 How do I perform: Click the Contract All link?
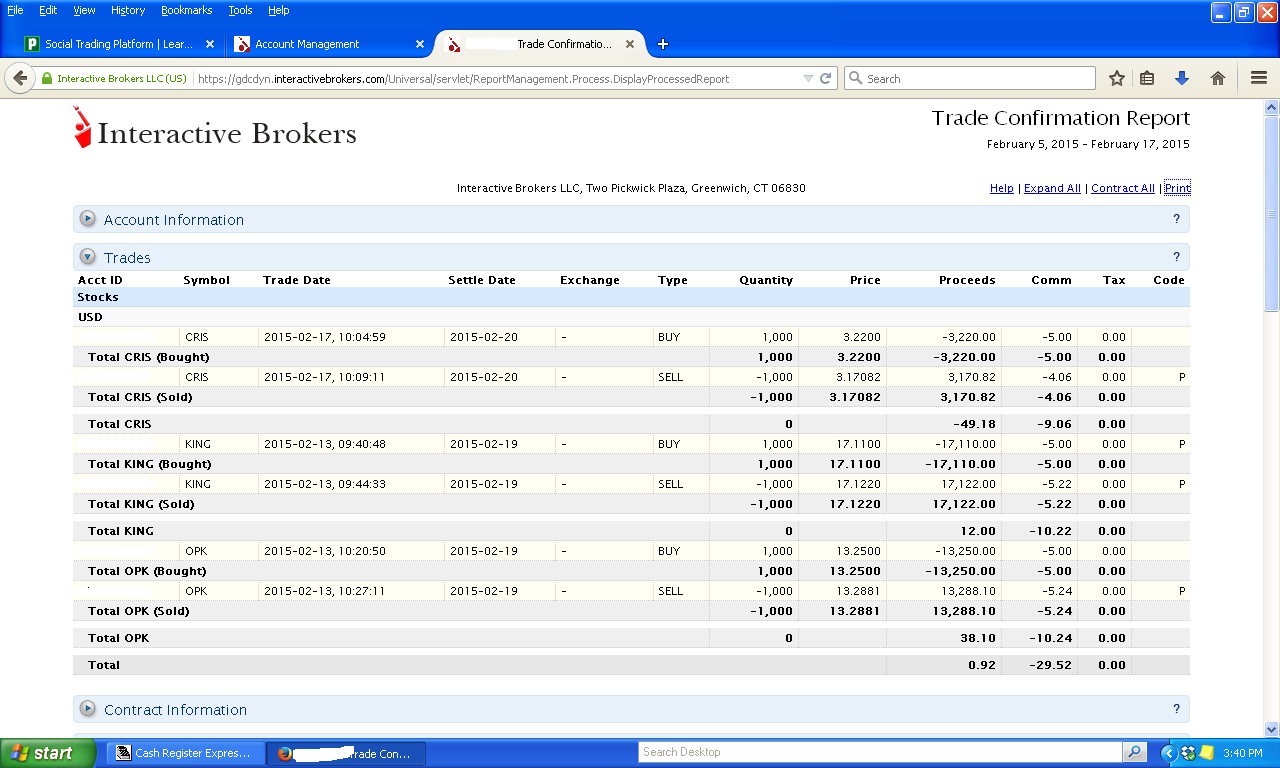1123,188
